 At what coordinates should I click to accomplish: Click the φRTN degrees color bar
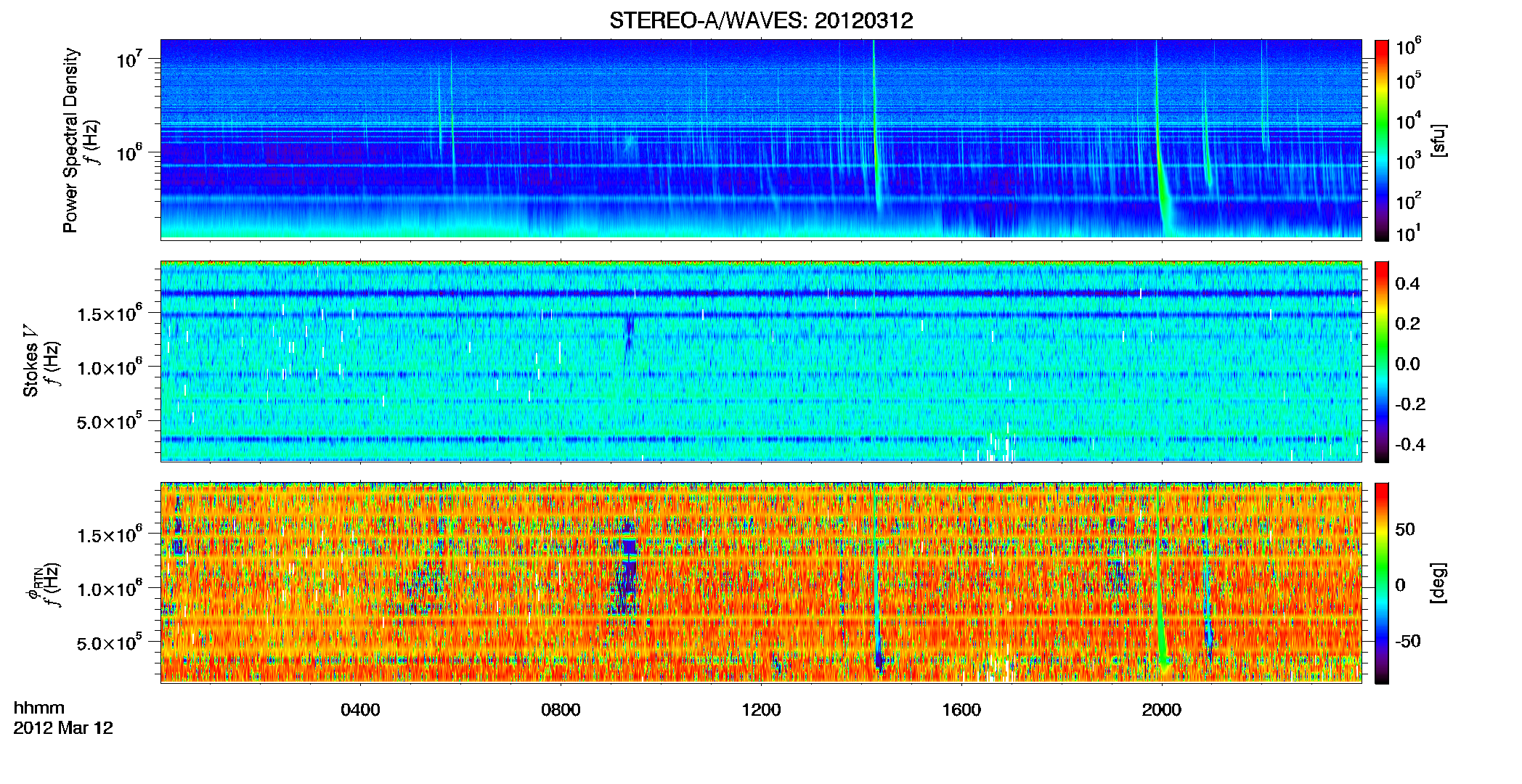(x=1382, y=583)
